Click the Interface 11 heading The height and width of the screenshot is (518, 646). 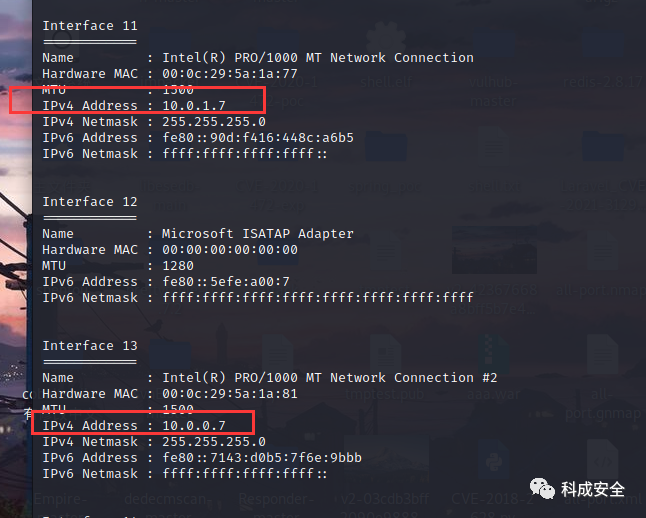90,26
